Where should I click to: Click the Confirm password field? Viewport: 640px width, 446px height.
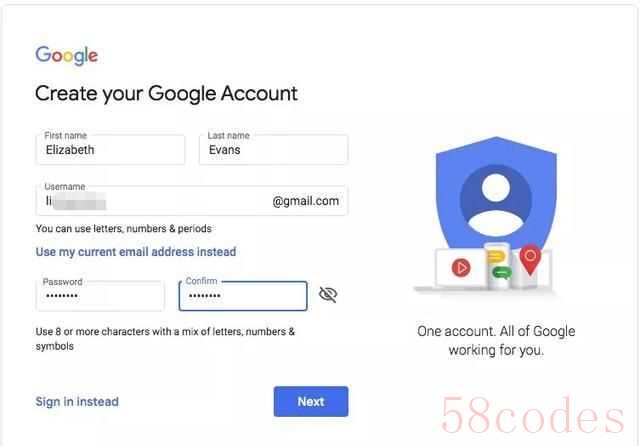[243, 296]
